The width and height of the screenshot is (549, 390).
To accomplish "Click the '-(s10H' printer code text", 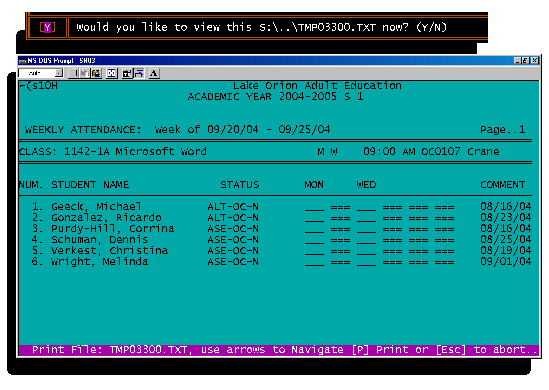I will pos(39,85).
